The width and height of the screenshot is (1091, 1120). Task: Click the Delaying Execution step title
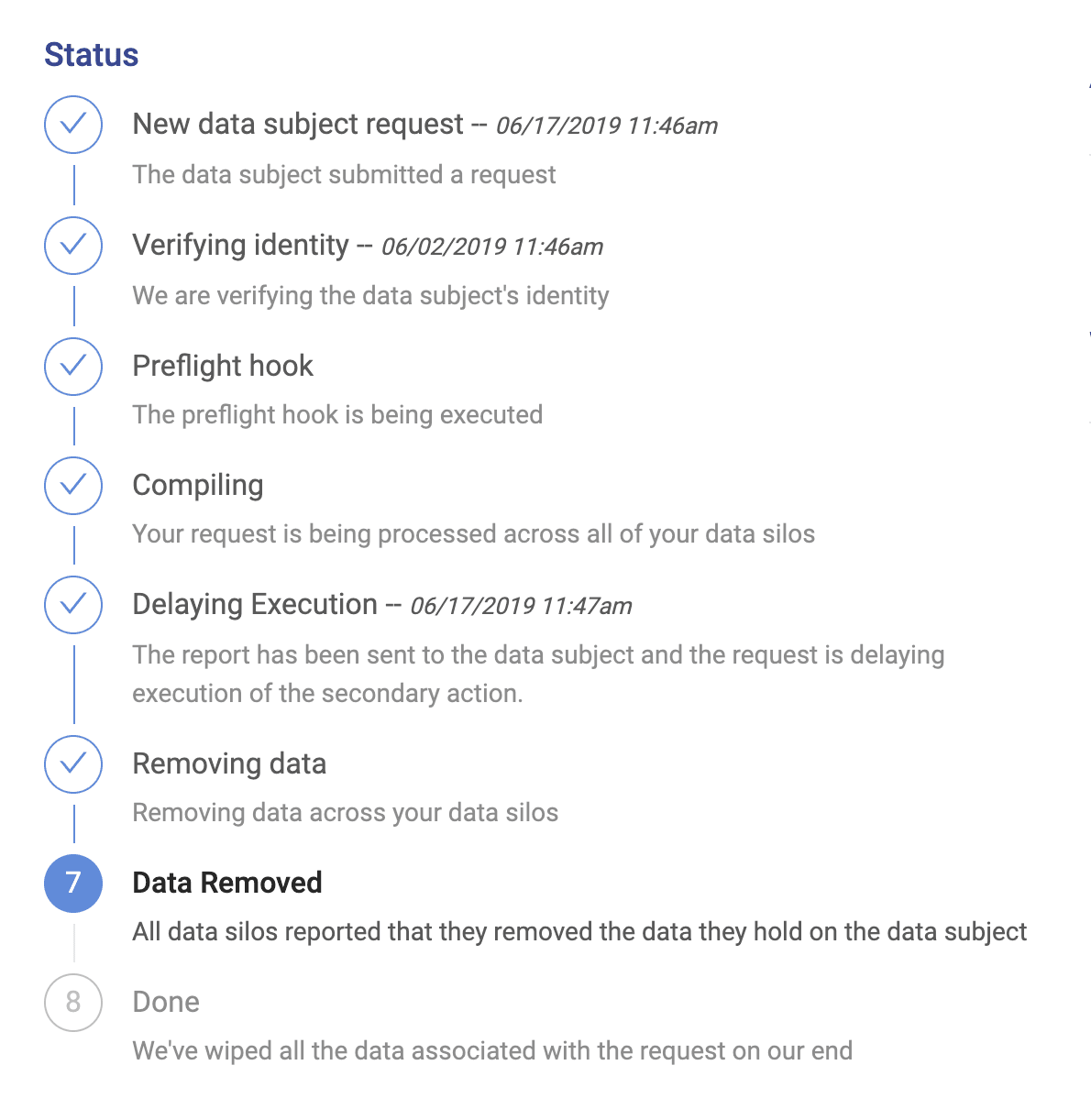tap(255, 604)
